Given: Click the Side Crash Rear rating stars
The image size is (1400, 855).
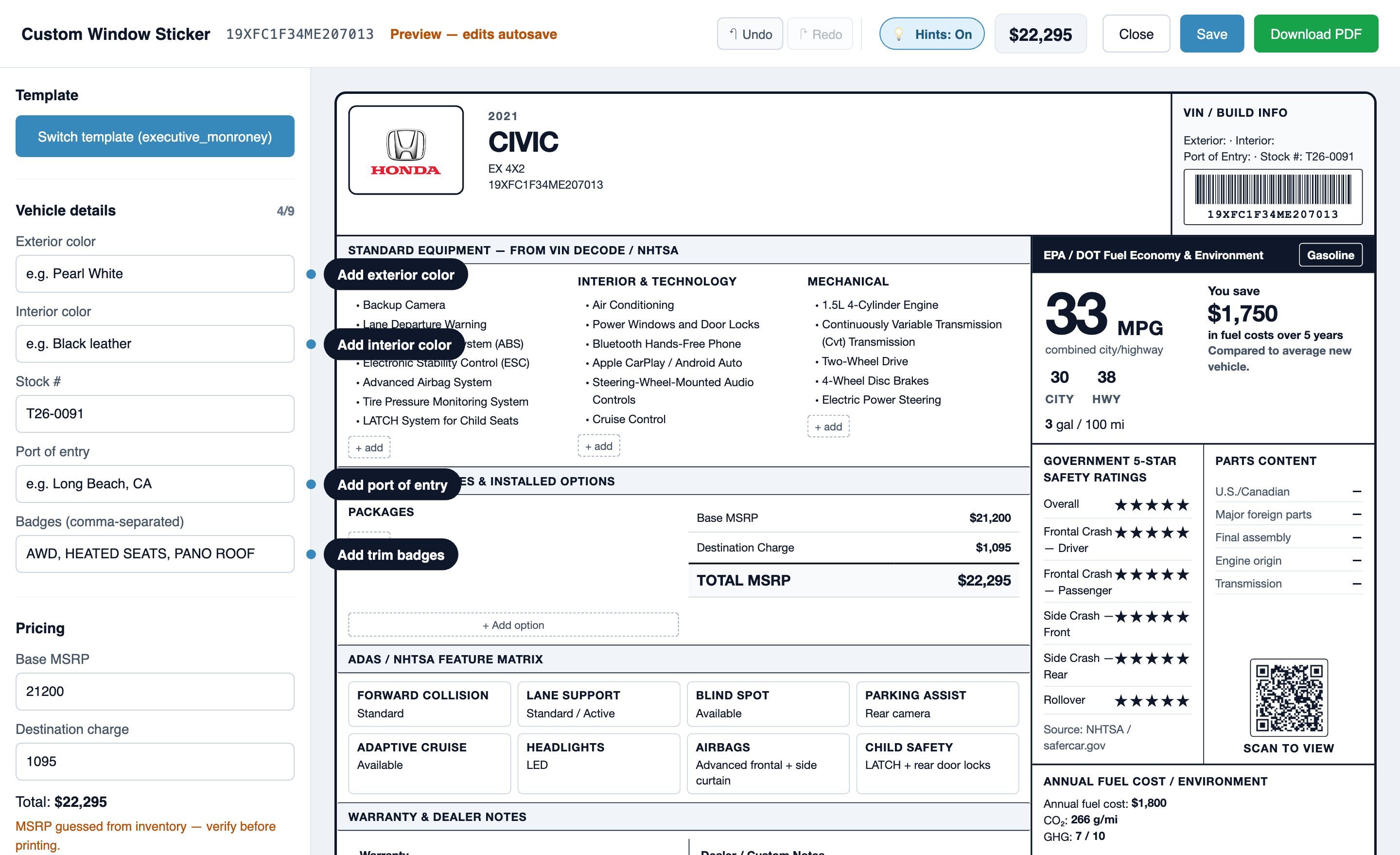Looking at the screenshot, I should (1152, 659).
